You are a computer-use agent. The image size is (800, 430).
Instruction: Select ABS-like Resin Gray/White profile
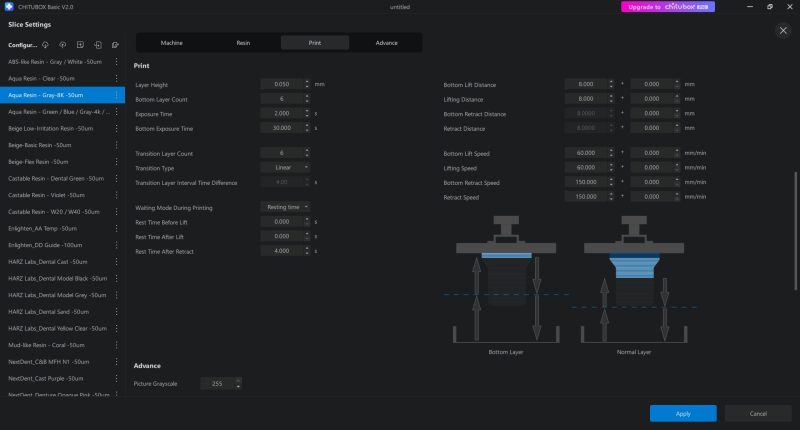(62, 62)
